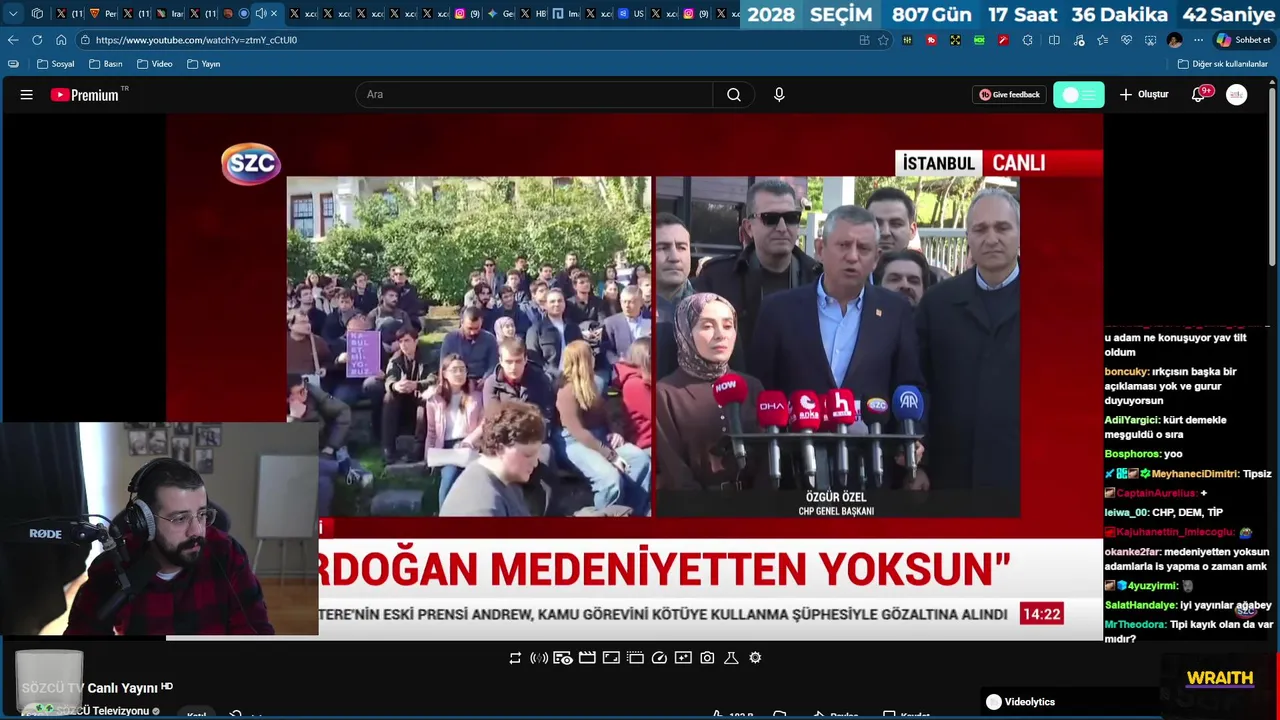Click the audio boost icon under player
The width and height of the screenshot is (1280, 720).
[x=539, y=658]
